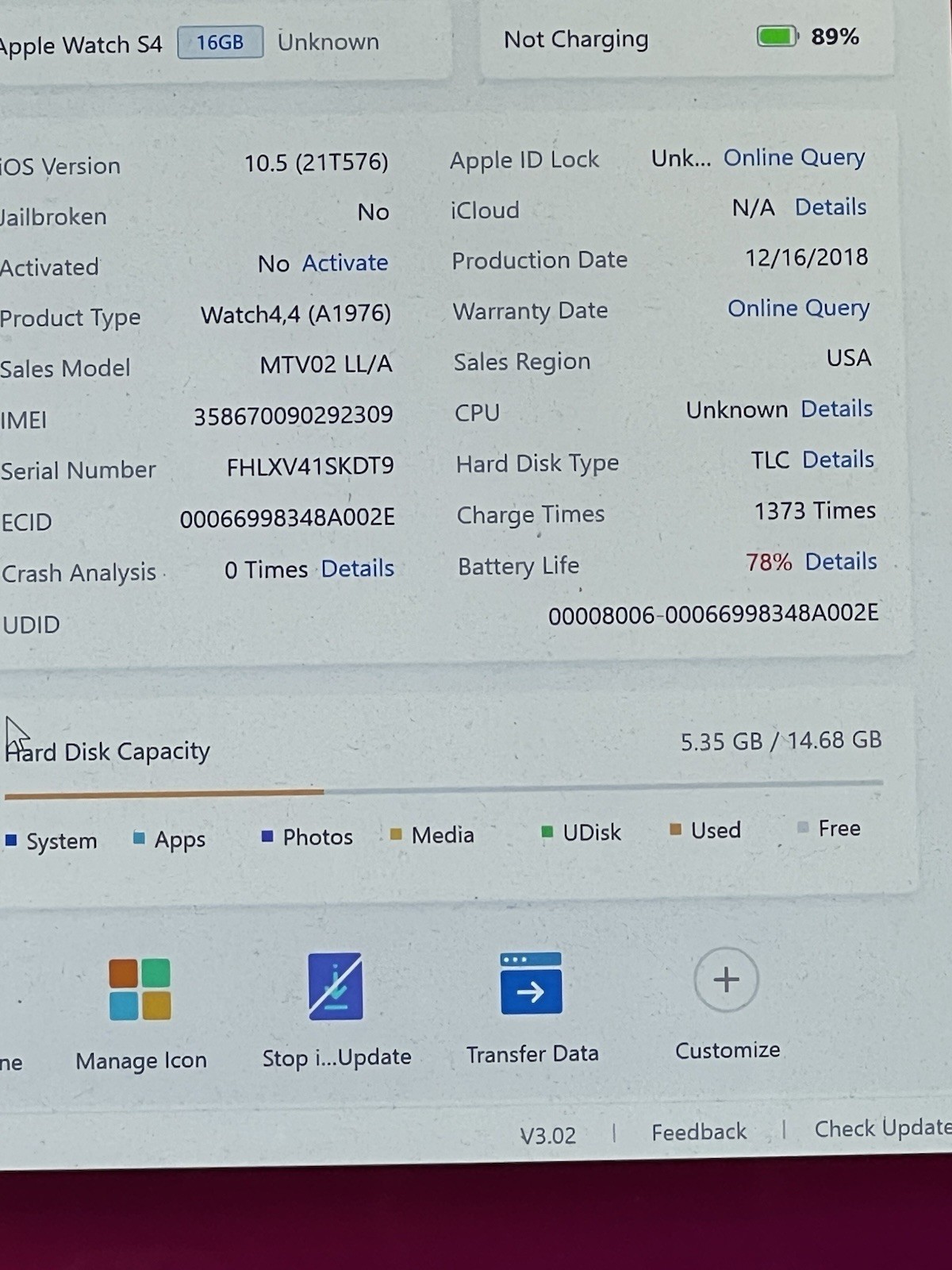Click the 78% battery life value

point(769,563)
